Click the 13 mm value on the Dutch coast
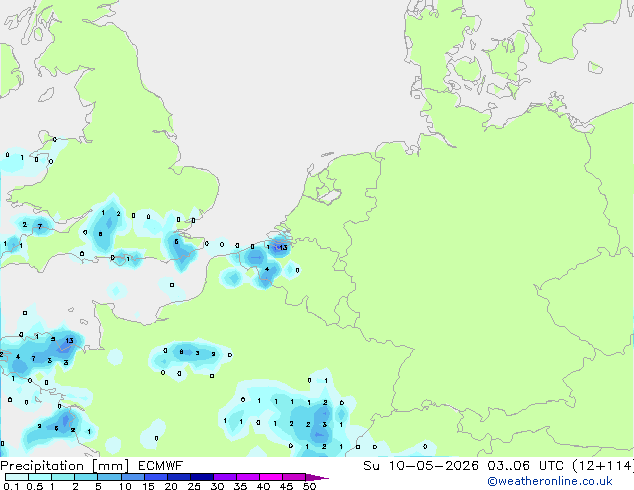 [283, 247]
